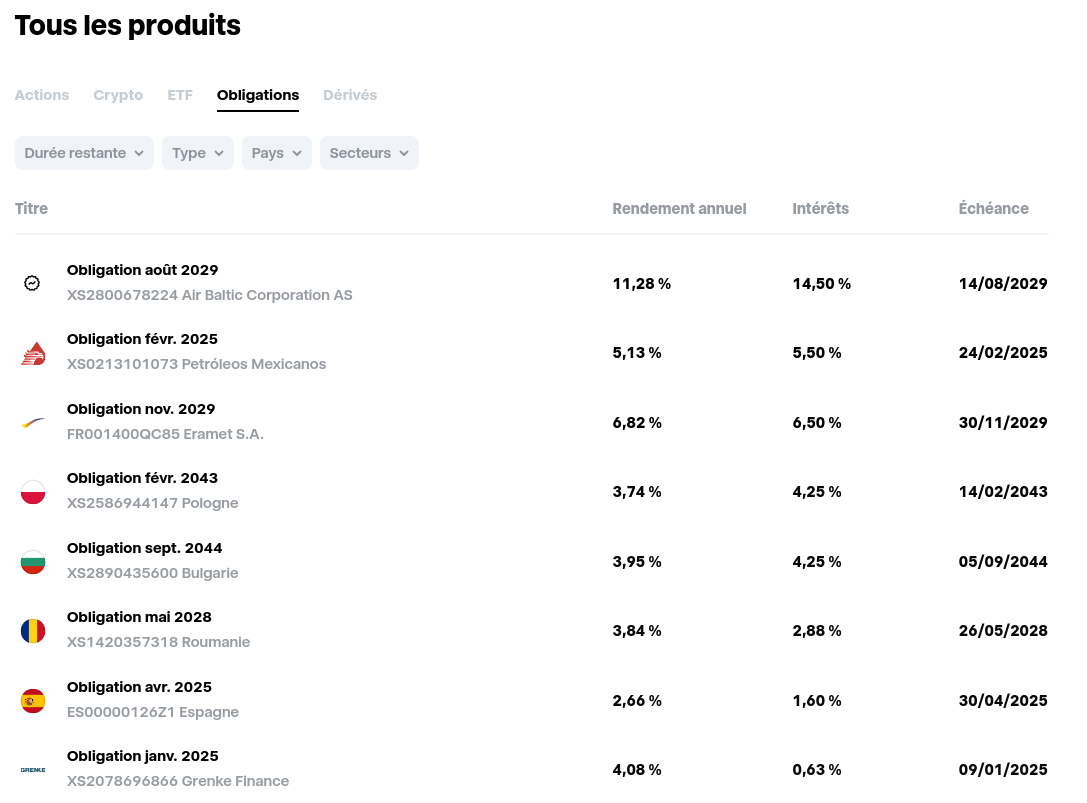
Task: Open the Pays filter dropdown
Action: point(276,153)
